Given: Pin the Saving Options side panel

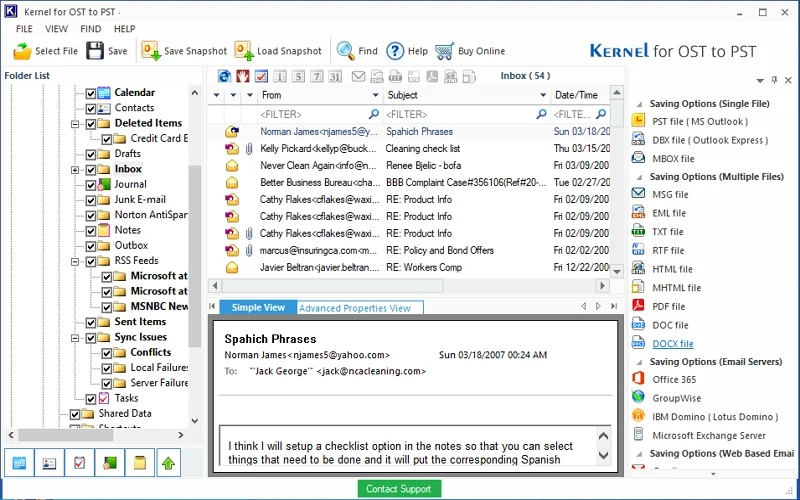Looking at the screenshot, I should (774, 80).
